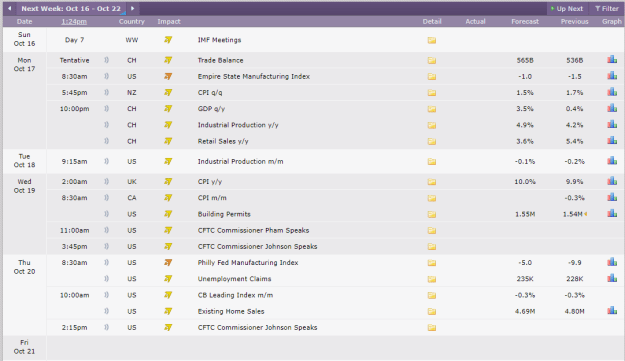Viewport: 625px width, 361px height.
Task: Click the 1:24pm time zone link
Action: pyautogui.click(x=74, y=22)
